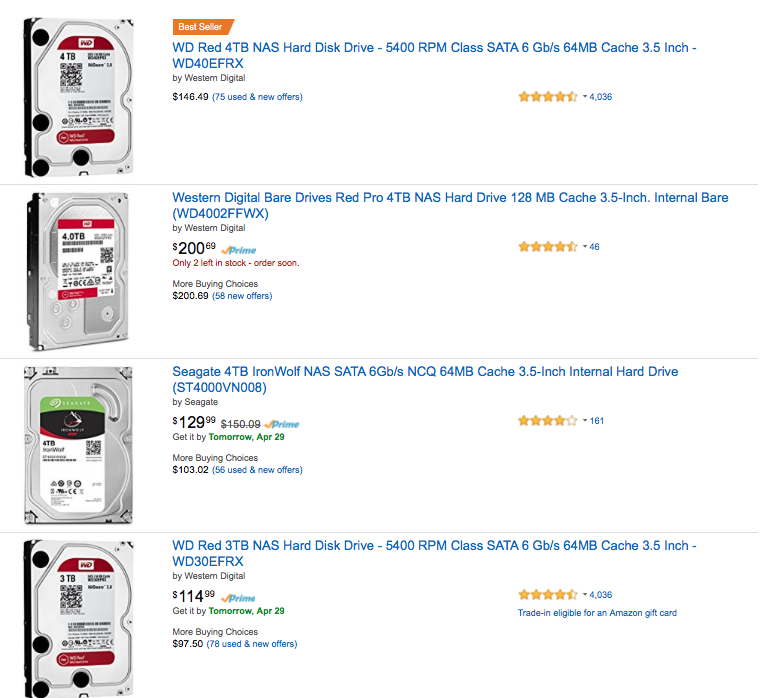Viewport: 763px width, 698px height.
Task: Click WD Red 3TB star rating
Action: (x=548, y=594)
